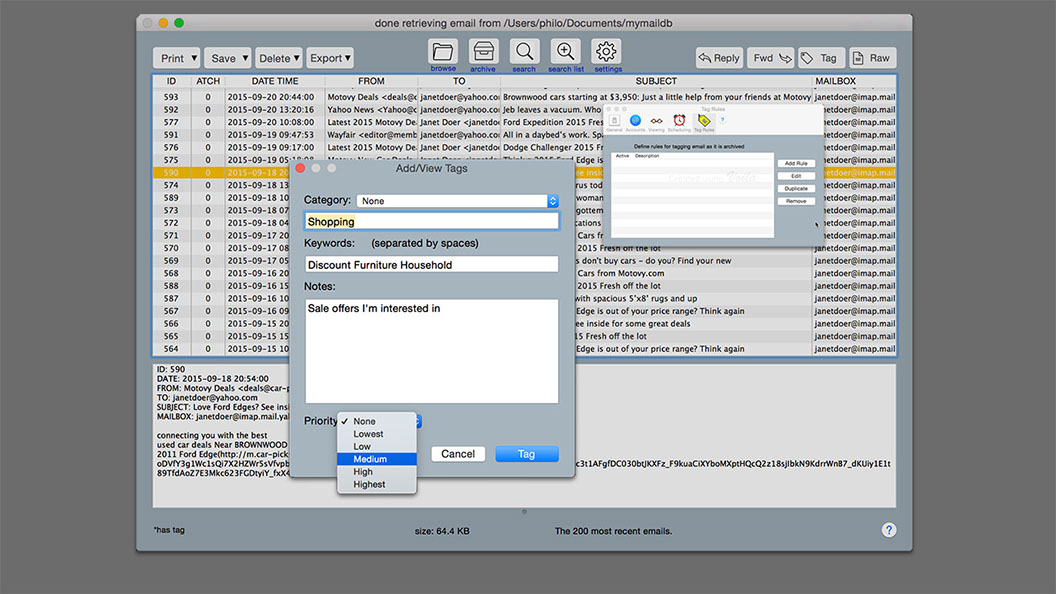1056x594 pixels.
Task: Choose None in Priority menu
Action: tap(376, 422)
